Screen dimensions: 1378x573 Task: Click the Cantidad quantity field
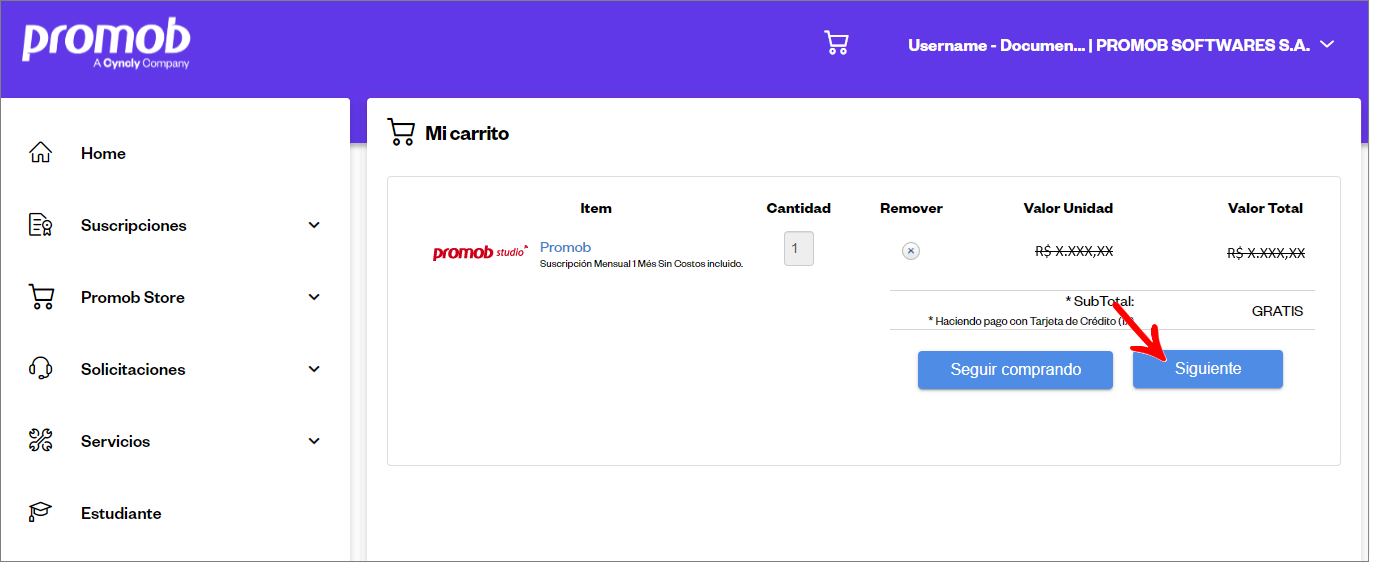point(798,248)
